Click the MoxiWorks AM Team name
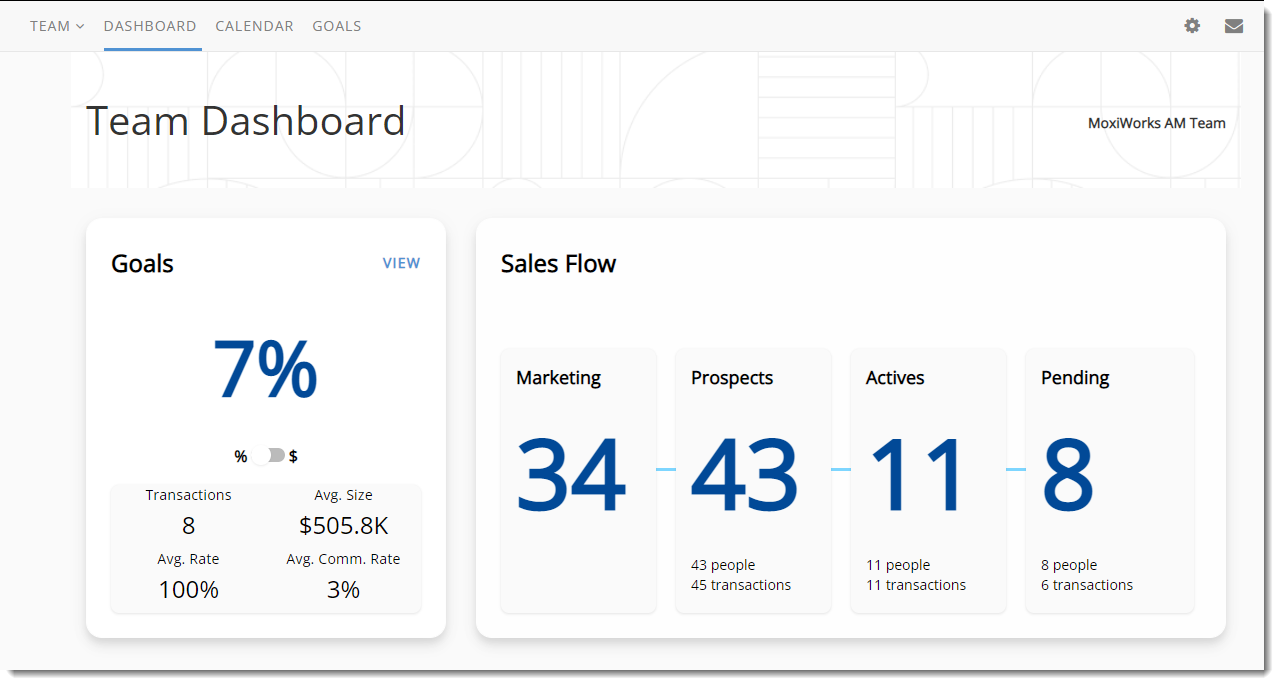Image resolution: width=1279 pixels, height=685 pixels. click(1156, 123)
